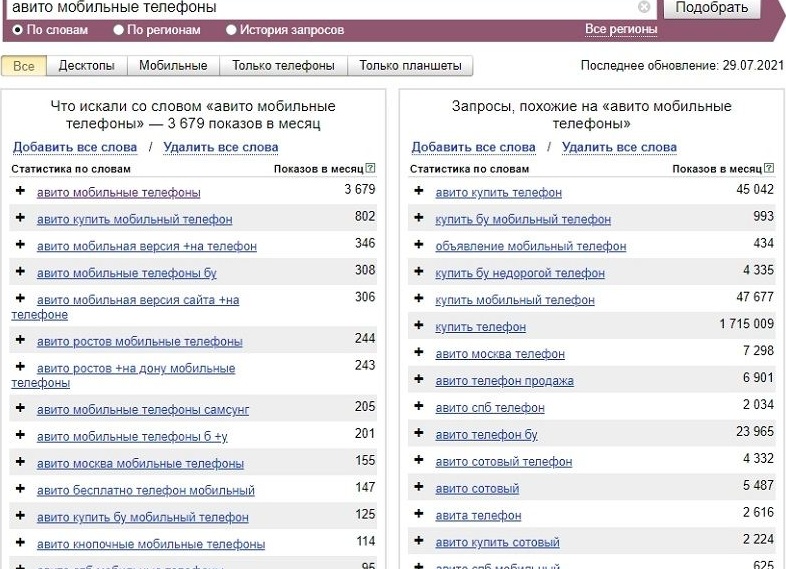Click plus next to «купить мобильный телефон»

click(419, 298)
